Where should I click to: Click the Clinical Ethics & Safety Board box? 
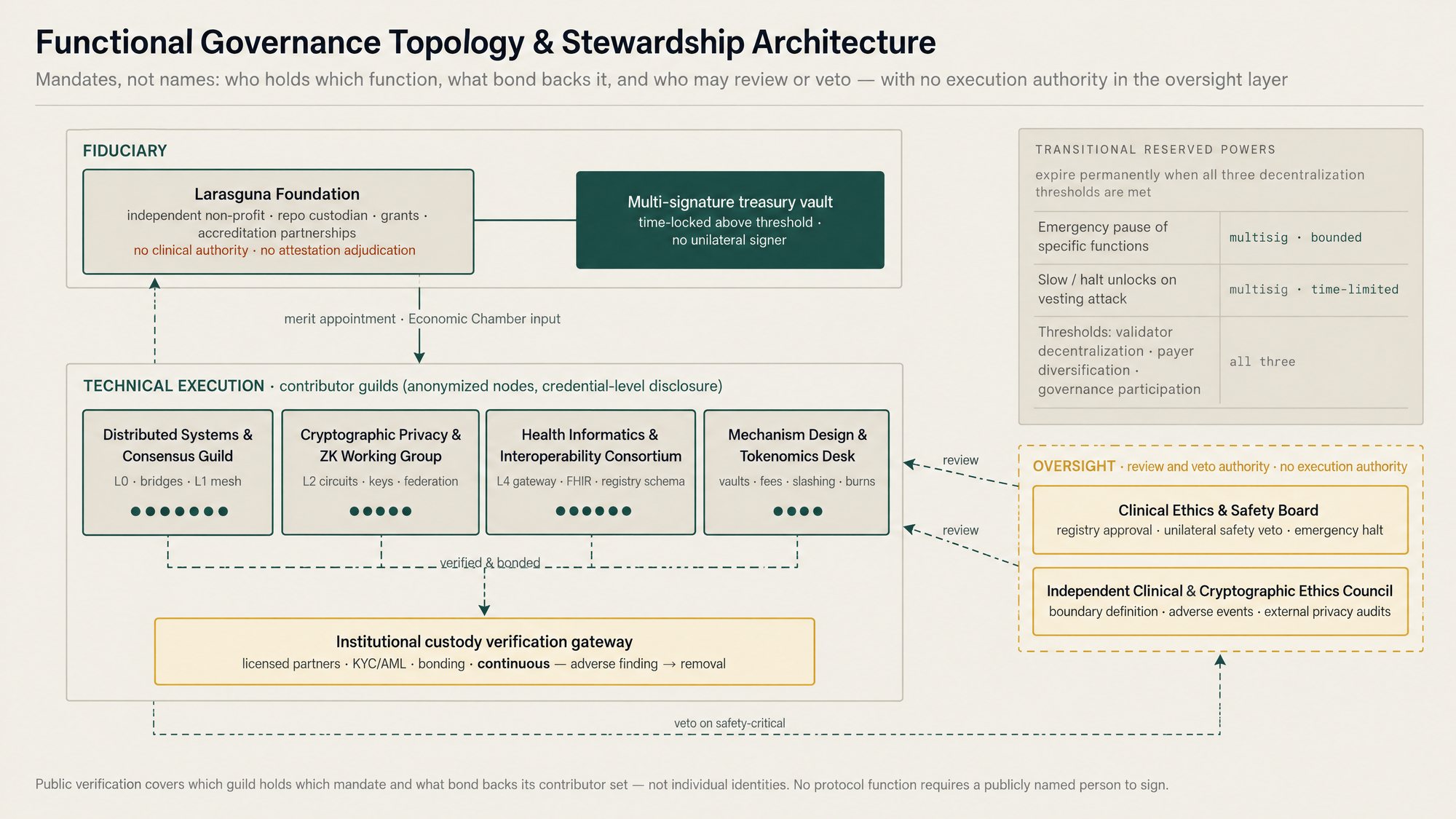coord(1220,520)
